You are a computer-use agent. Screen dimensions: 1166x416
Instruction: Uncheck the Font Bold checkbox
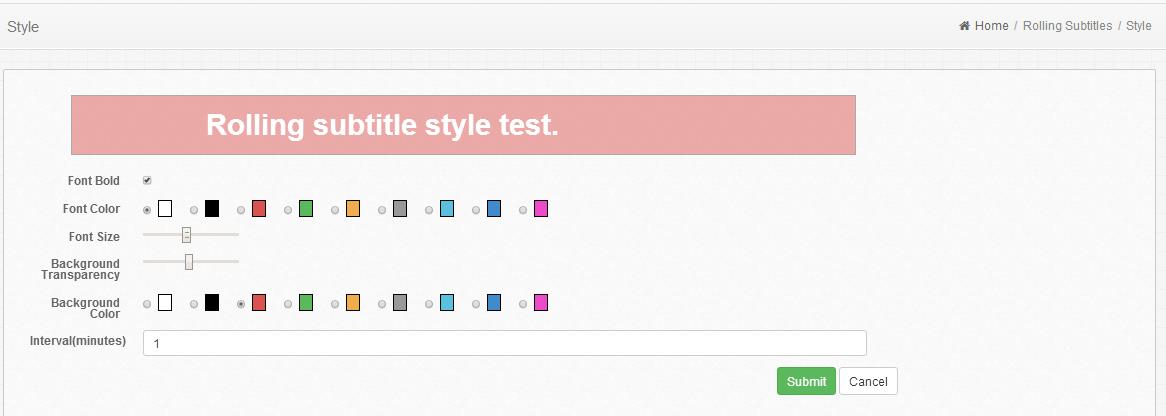click(x=147, y=181)
